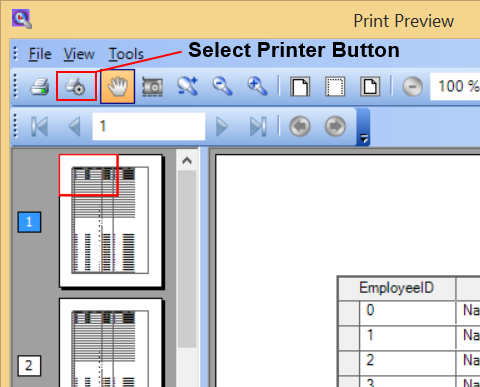Click the thumbnail panel scrollbar track
The height and width of the screenshot is (387, 480).
pos(187,367)
